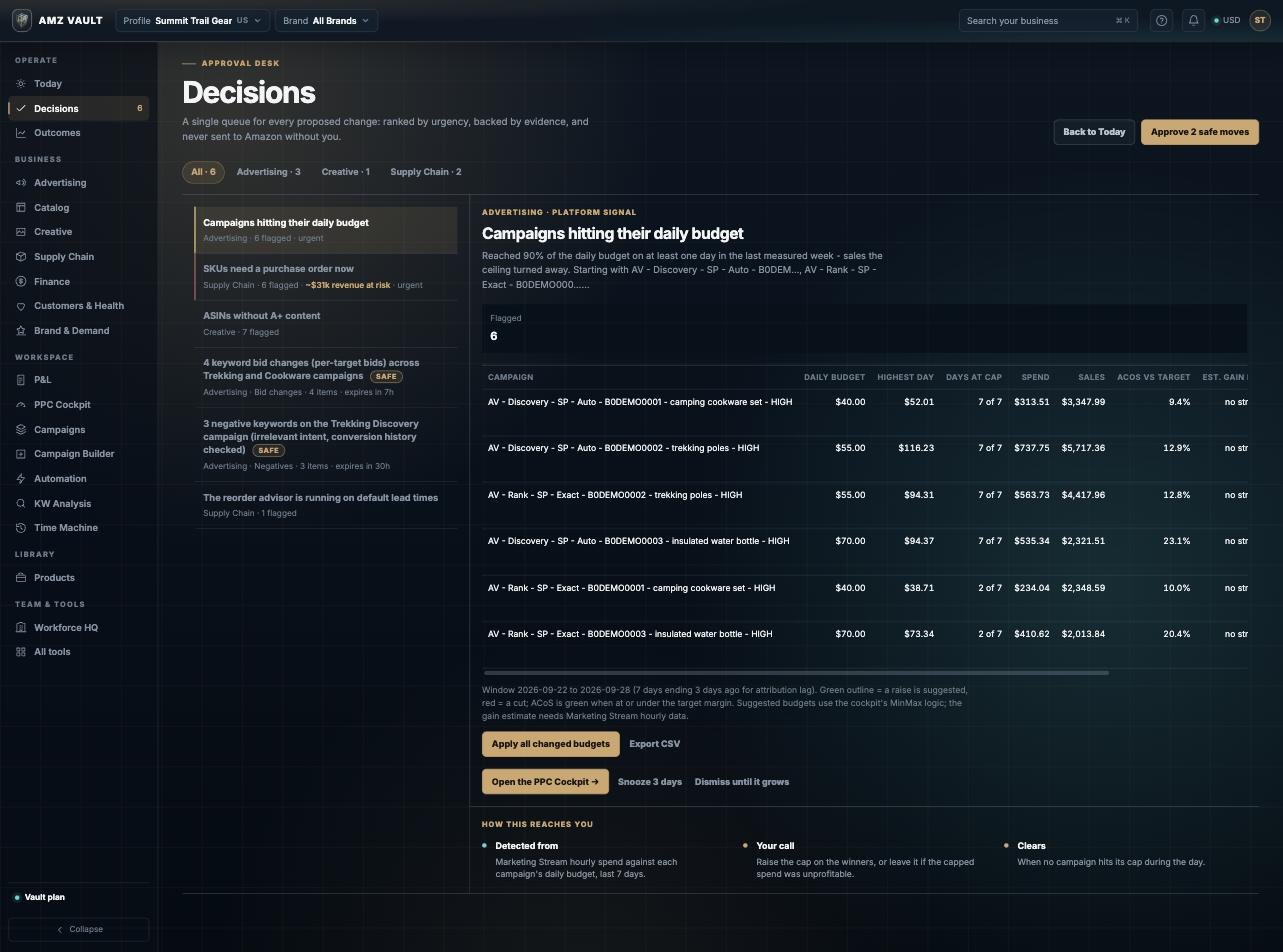1283x952 pixels.
Task: Select the Supply Chain · 2 filter tab
Action: tap(426, 172)
